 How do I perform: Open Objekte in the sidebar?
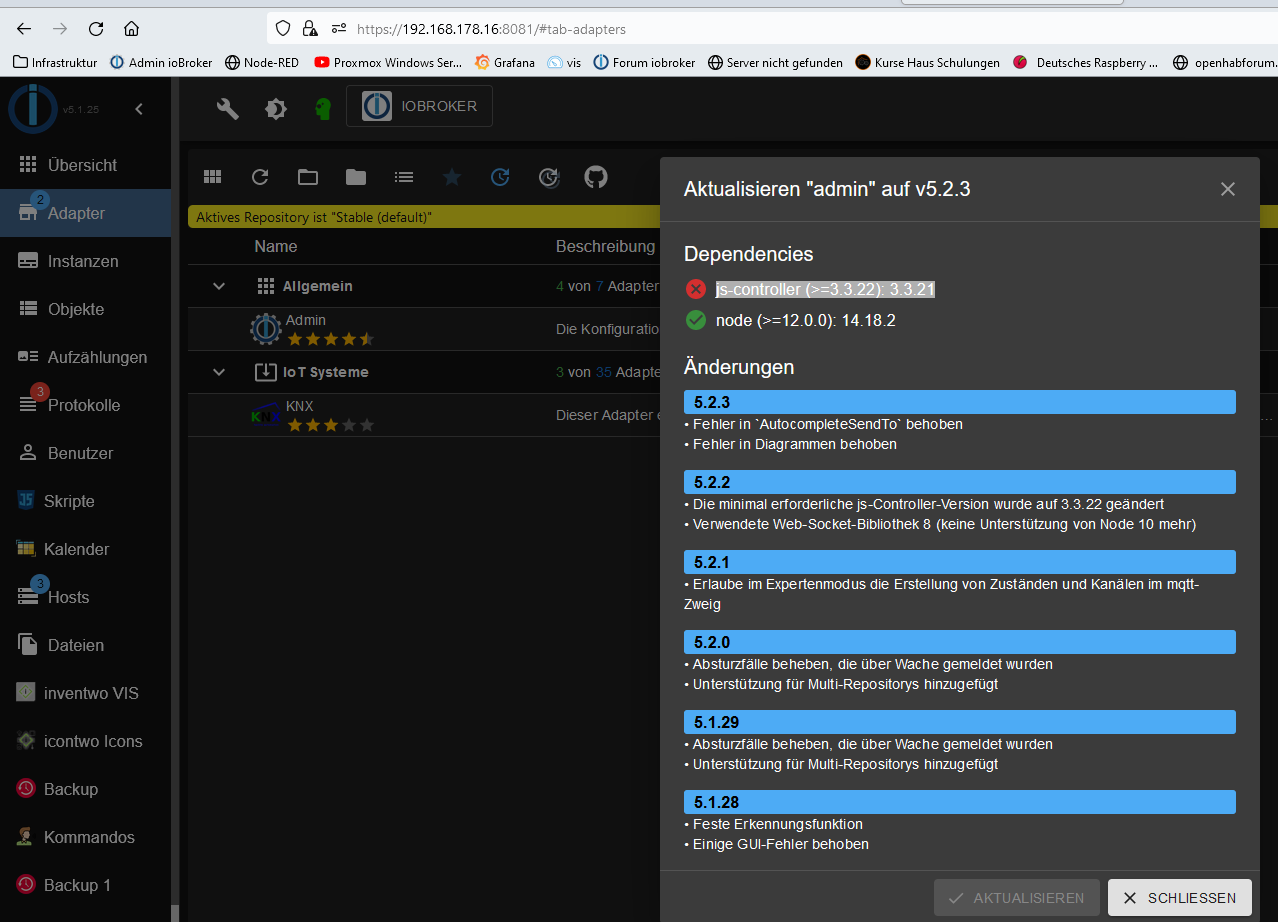(86, 309)
